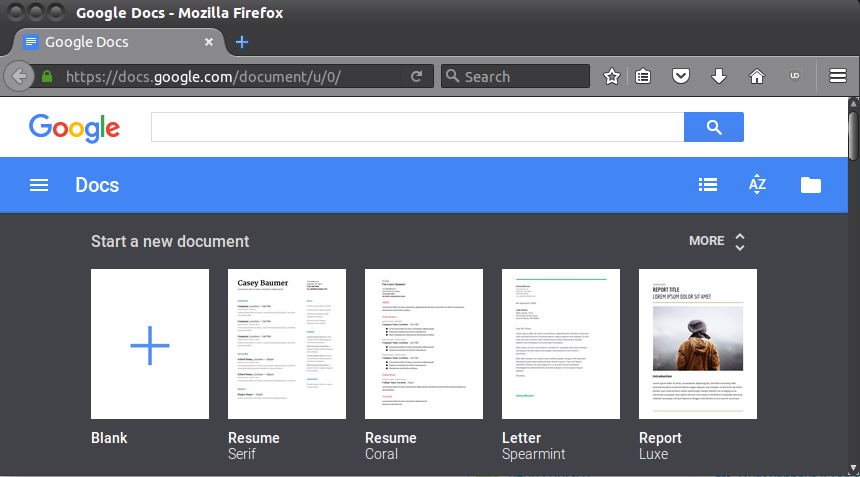Go to the Firefox home page icon
The width and height of the screenshot is (860, 477).
pyautogui.click(x=757, y=76)
